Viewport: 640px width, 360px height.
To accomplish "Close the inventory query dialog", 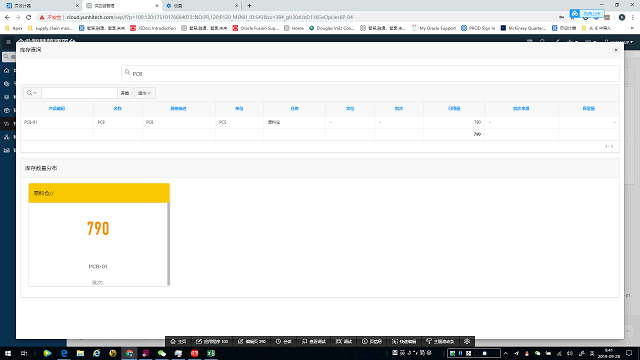I will [x=616, y=50].
